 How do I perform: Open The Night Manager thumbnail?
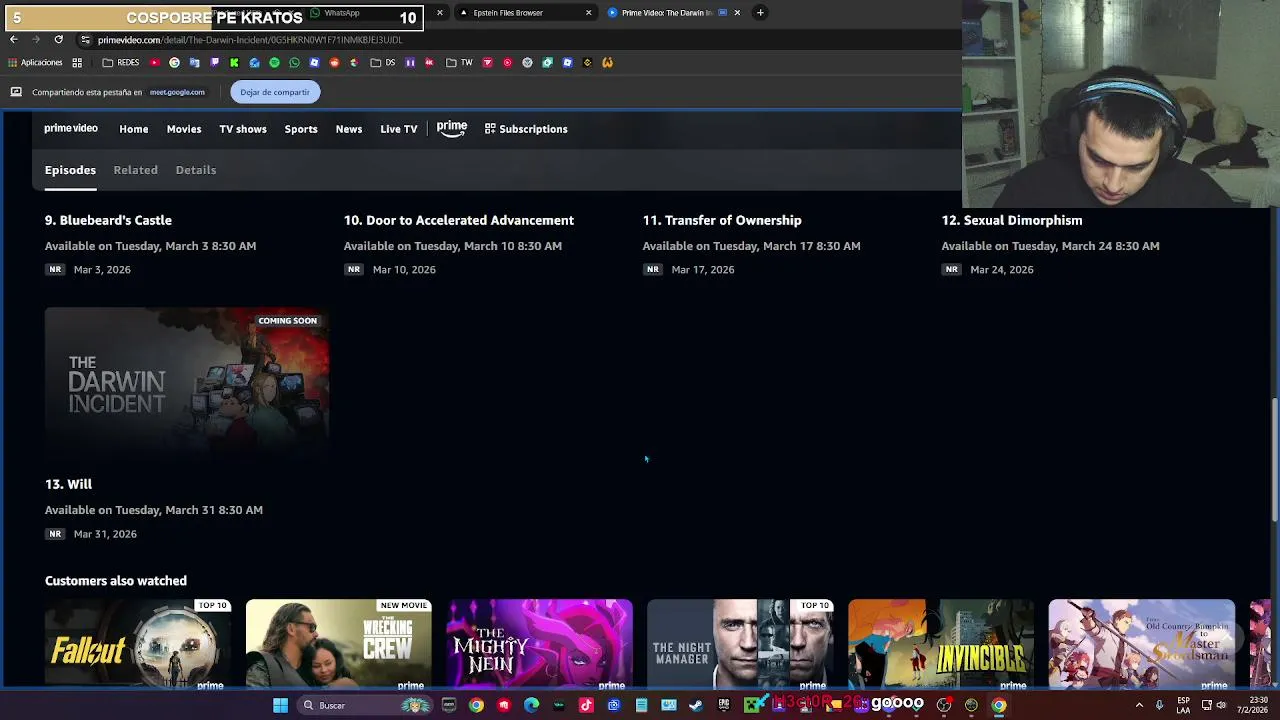(740, 645)
